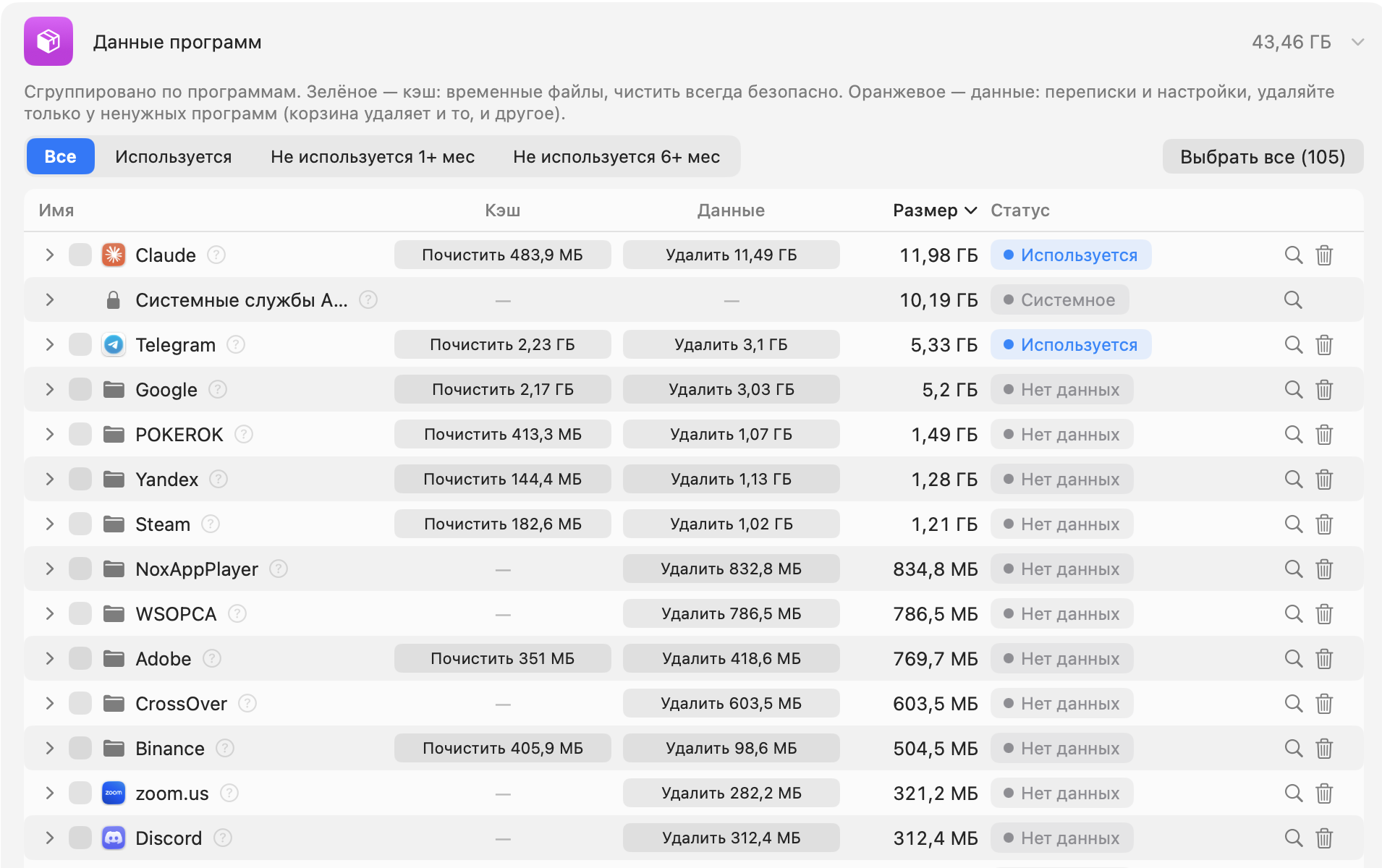Expand the Telegram row
1382x868 pixels.
click(49, 345)
